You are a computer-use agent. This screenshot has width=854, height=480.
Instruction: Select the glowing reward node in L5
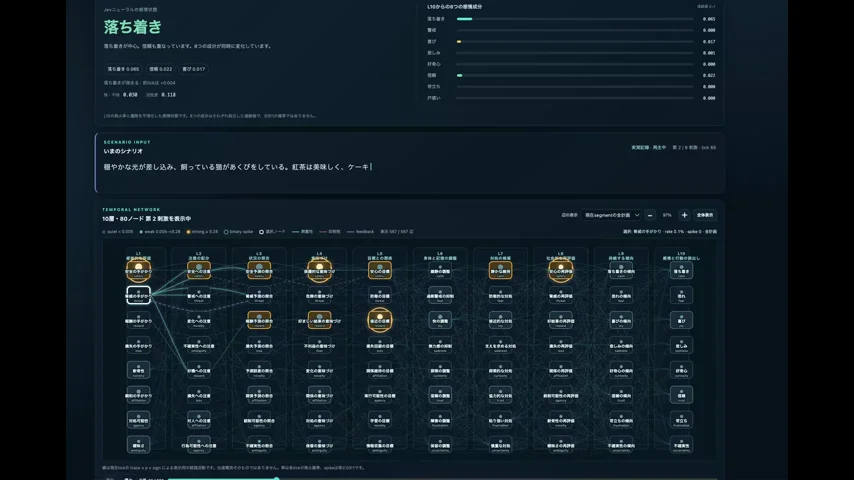coord(380,320)
